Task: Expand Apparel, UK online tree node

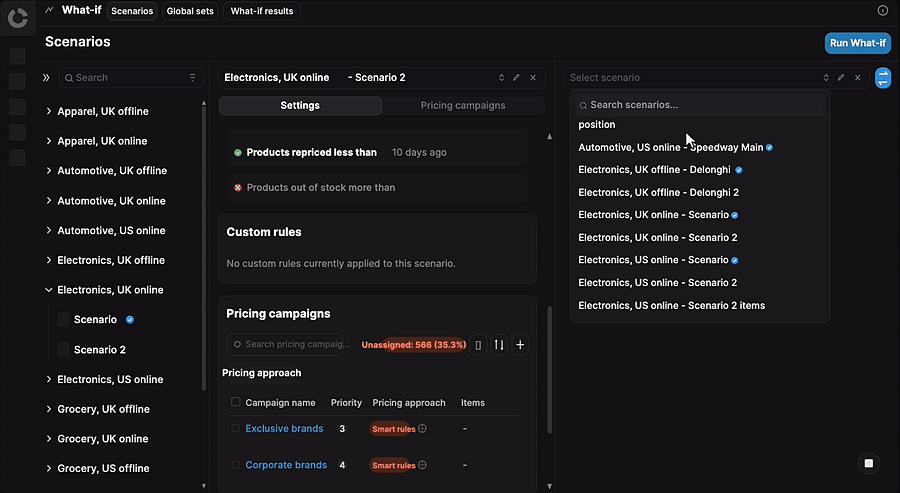Action: [x=49, y=141]
